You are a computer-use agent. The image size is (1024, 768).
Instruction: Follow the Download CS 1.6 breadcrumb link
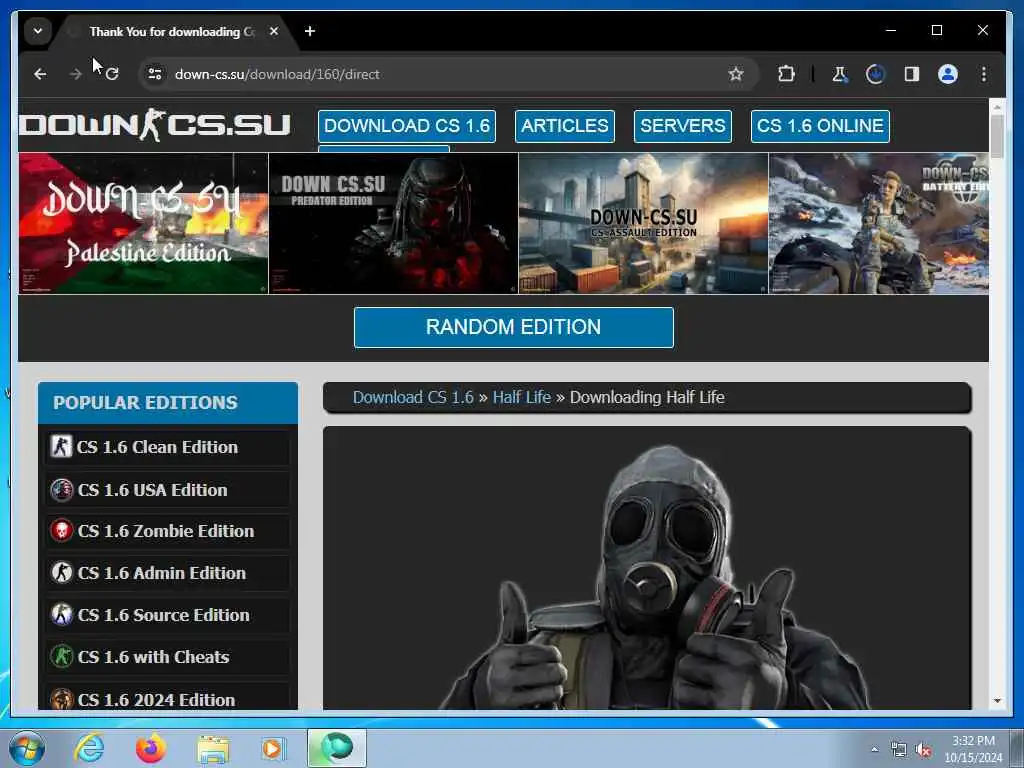tap(413, 397)
